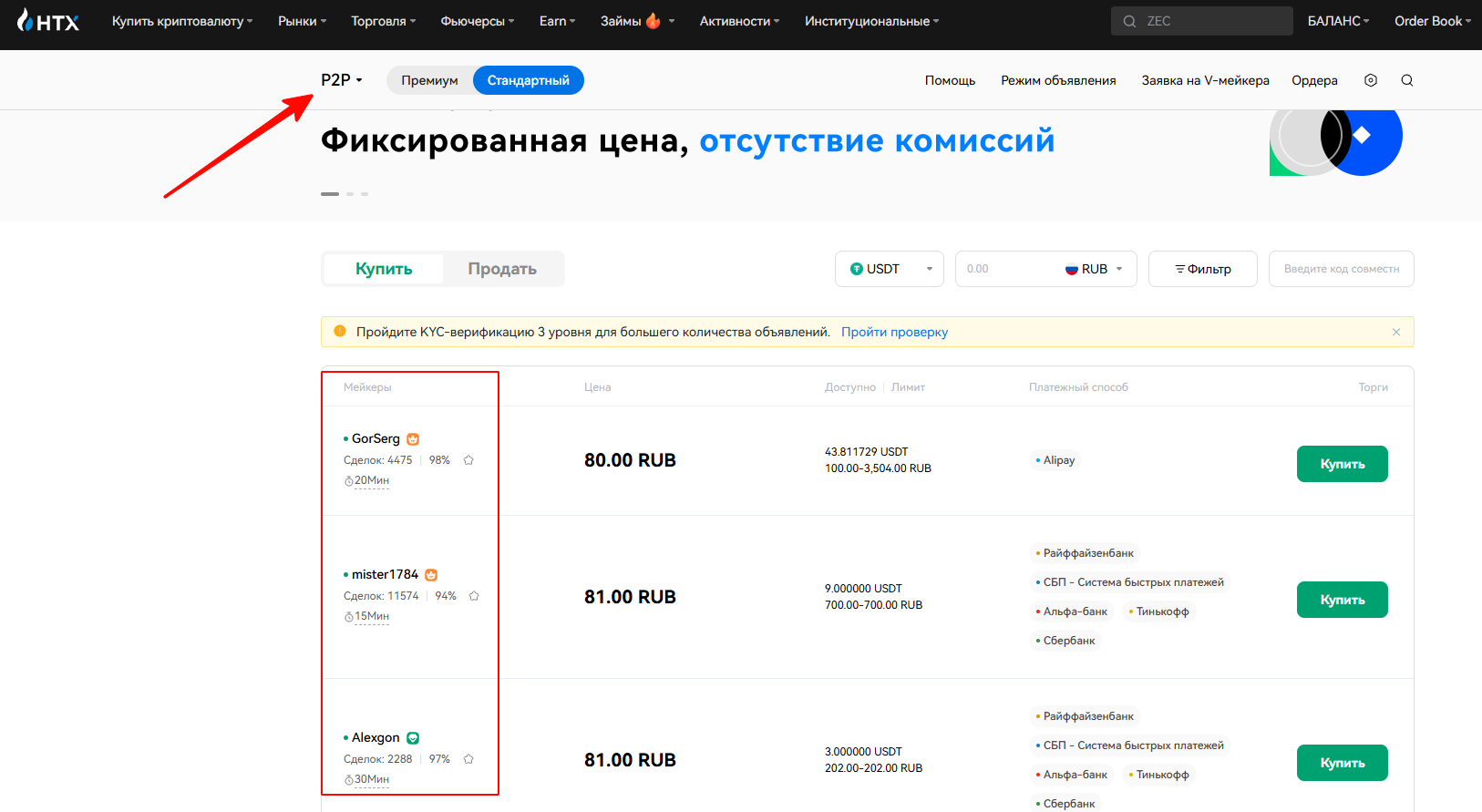Viewport: 1482px width, 812px height.
Task: Expand the USDT coin dropdown
Action: coord(889,269)
